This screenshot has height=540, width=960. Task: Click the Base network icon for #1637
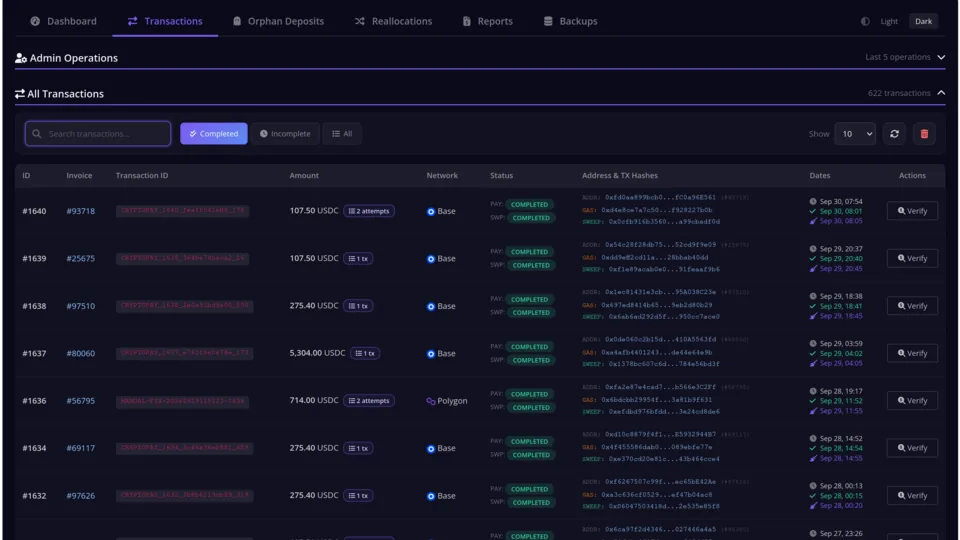tap(431, 354)
